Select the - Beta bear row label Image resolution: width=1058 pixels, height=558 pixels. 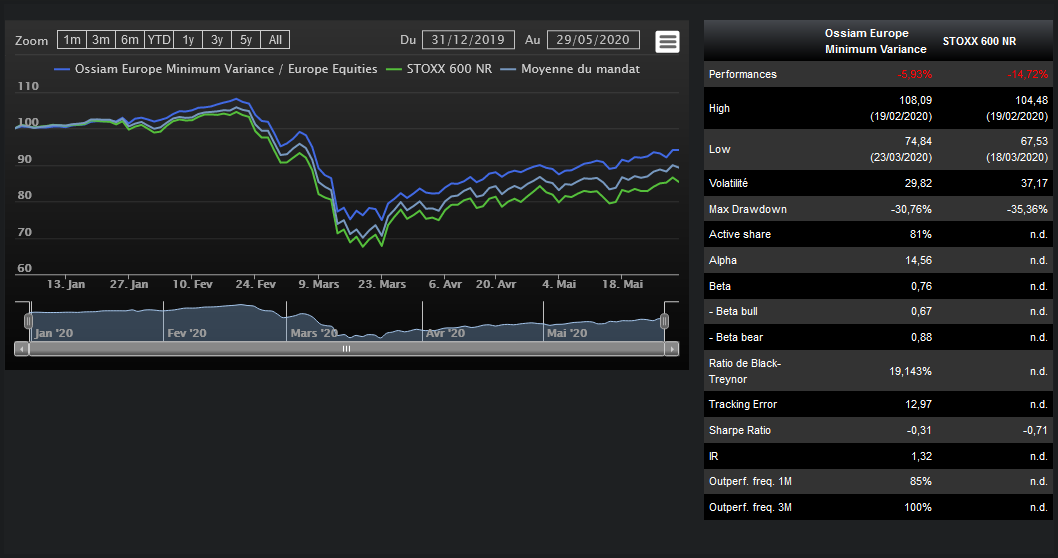(x=735, y=337)
